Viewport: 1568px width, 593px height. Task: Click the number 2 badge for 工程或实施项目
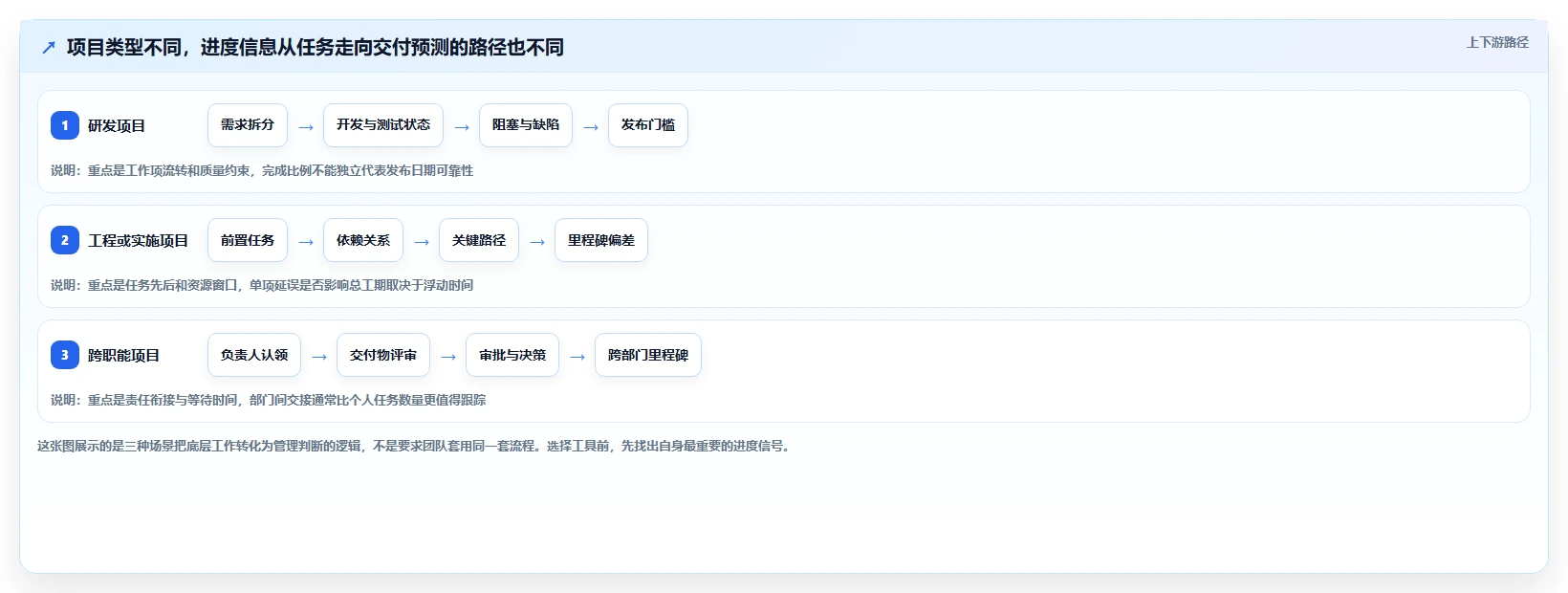tap(65, 240)
